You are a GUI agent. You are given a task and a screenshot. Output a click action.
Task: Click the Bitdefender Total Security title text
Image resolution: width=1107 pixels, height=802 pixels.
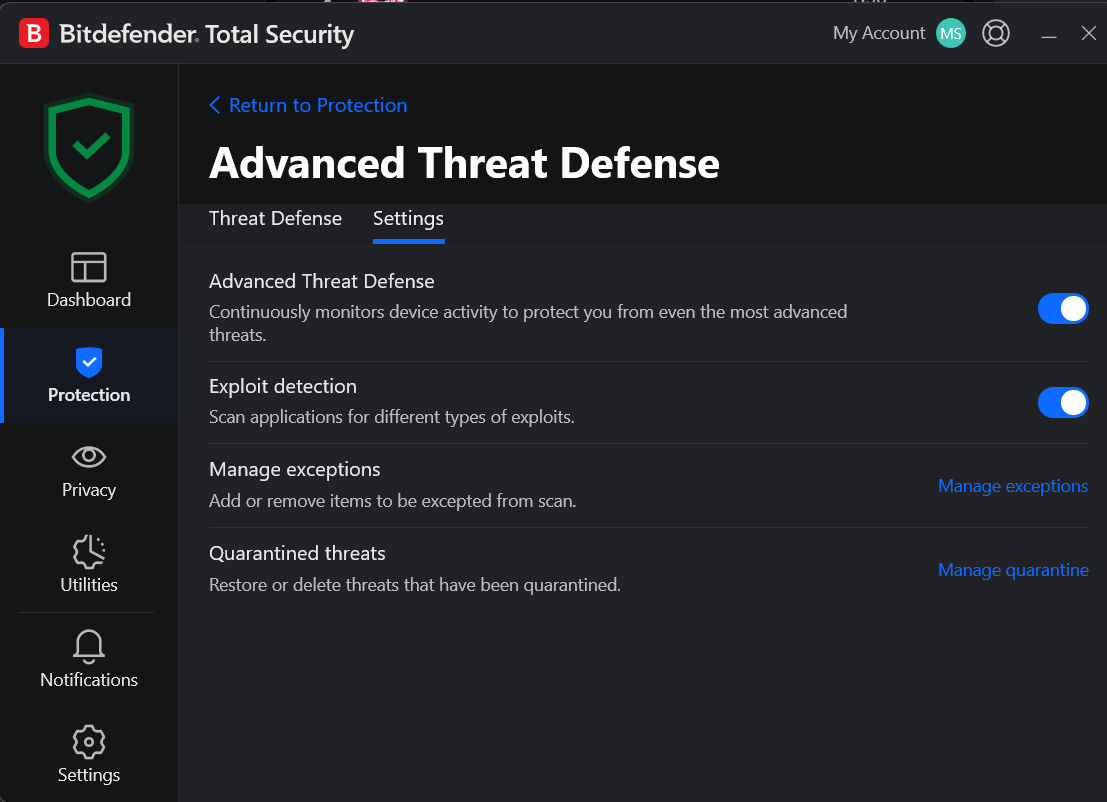pyautogui.click(x=206, y=34)
